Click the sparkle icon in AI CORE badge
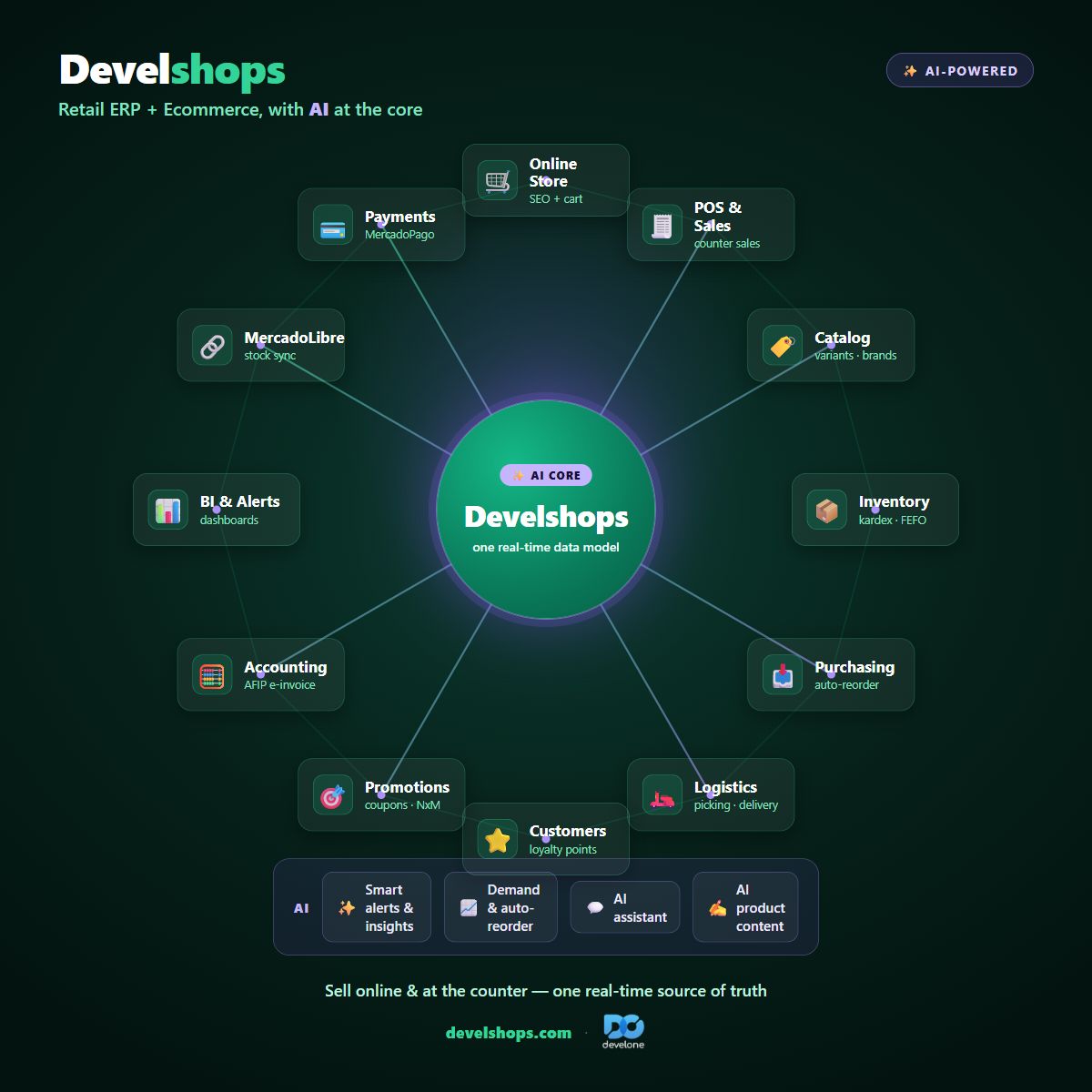 tap(518, 475)
